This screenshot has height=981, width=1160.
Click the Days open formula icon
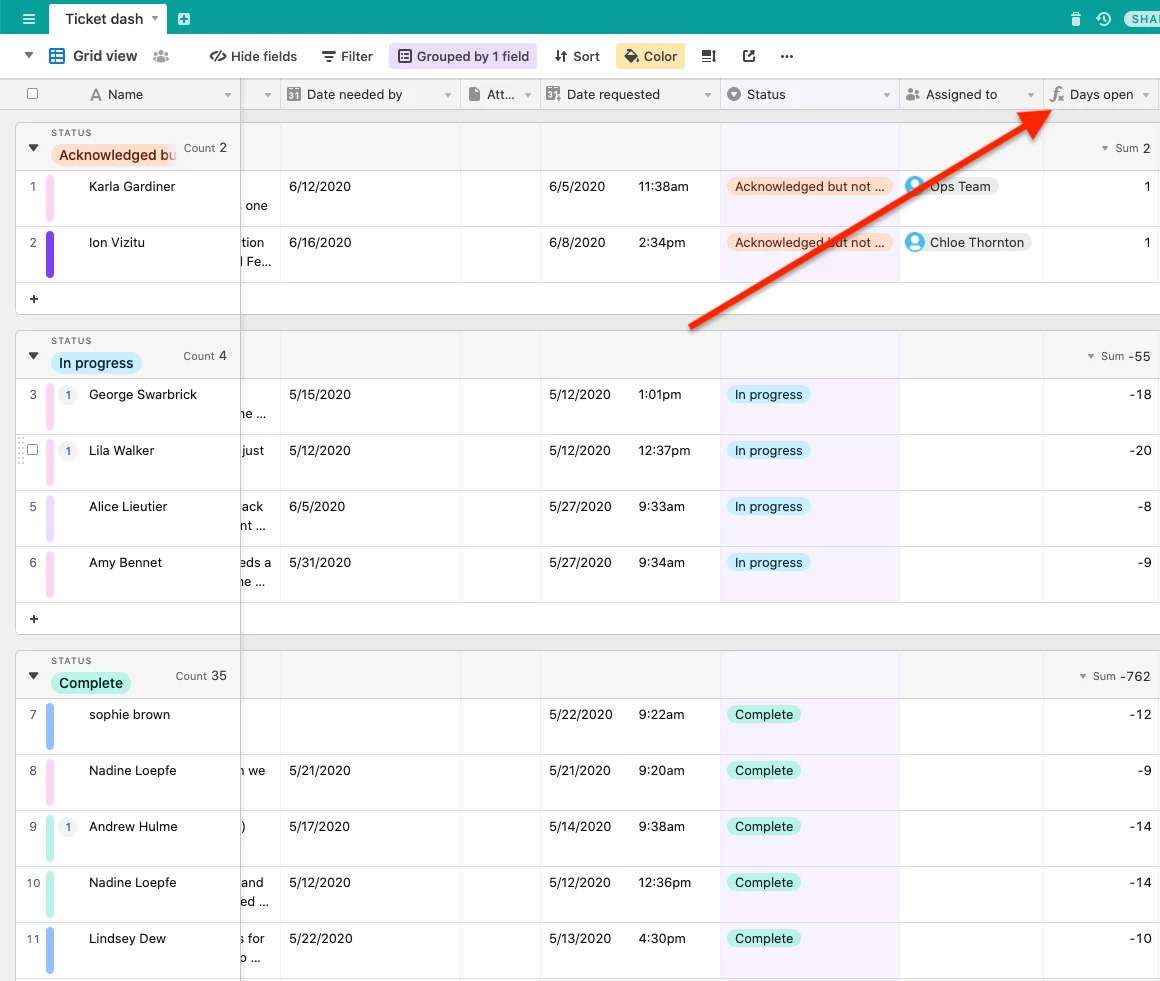click(x=1056, y=94)
